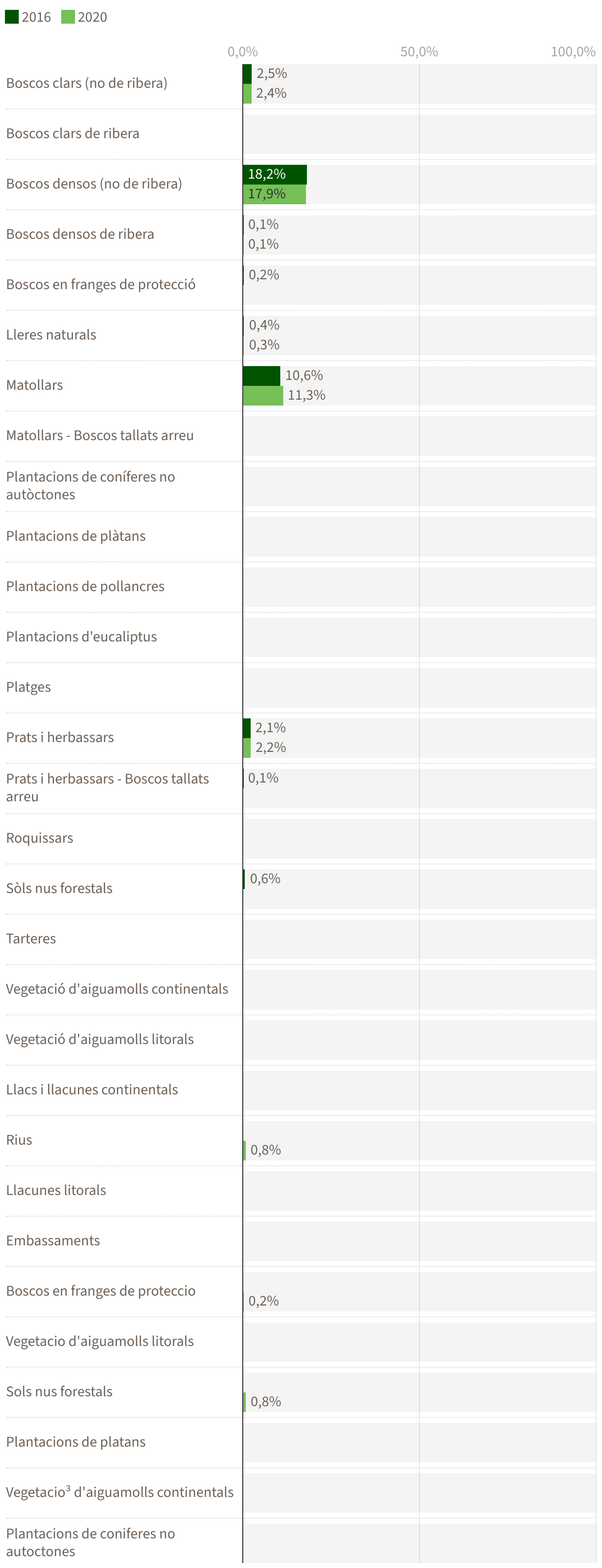This screenshot has width=602, height=1568.
Task: Click the Rius 0,8% value label
Action: pyautogui.click(x=265, y=1150)
